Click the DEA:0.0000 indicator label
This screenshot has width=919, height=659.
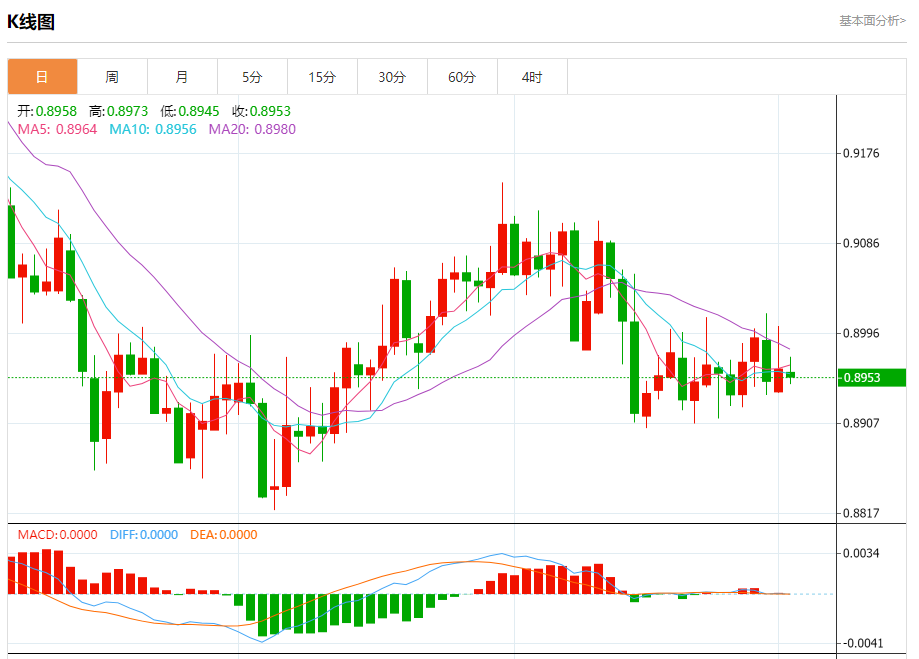tap(223, 535)
